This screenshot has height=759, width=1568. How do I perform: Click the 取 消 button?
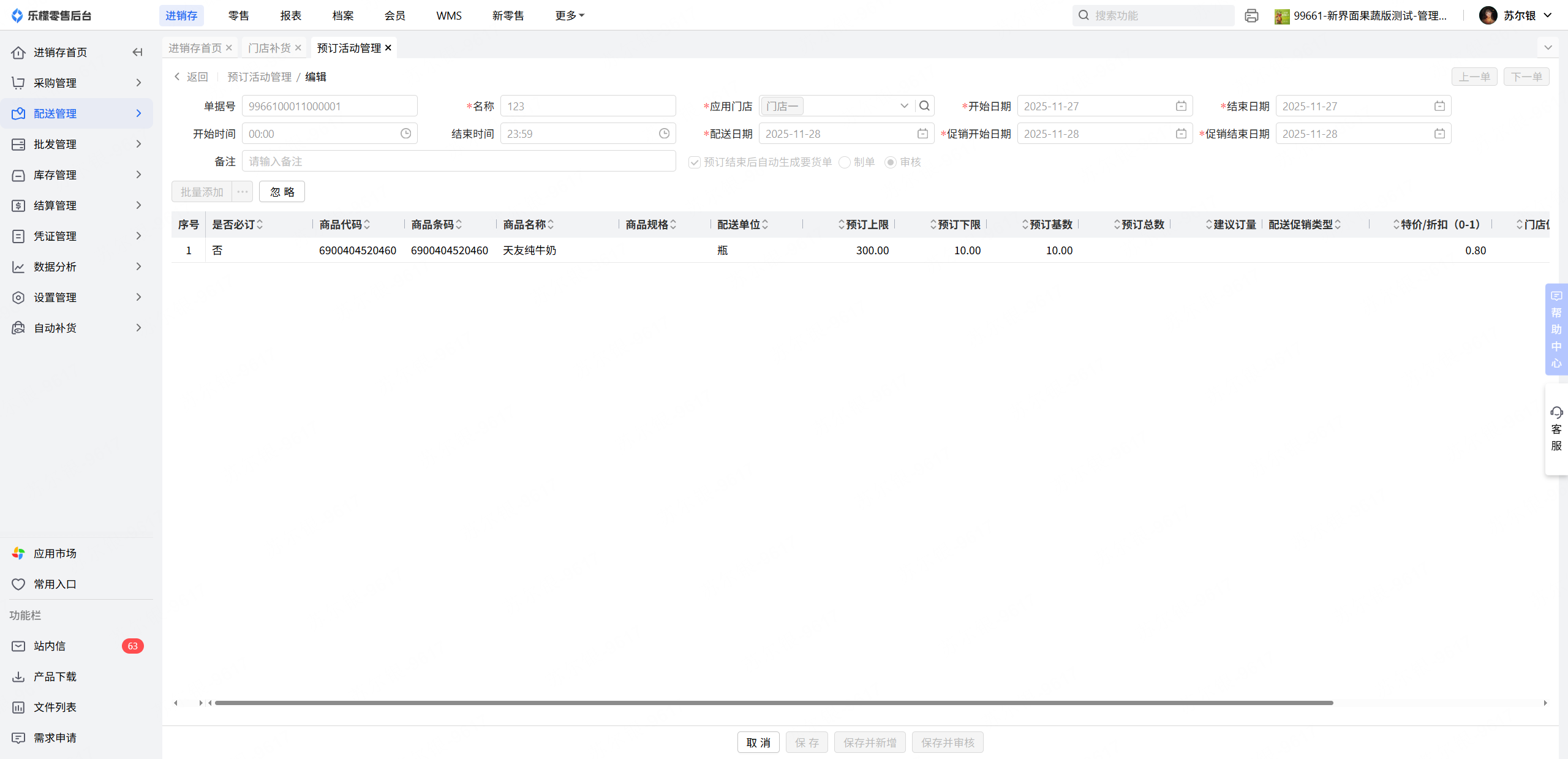click(758, 742)
